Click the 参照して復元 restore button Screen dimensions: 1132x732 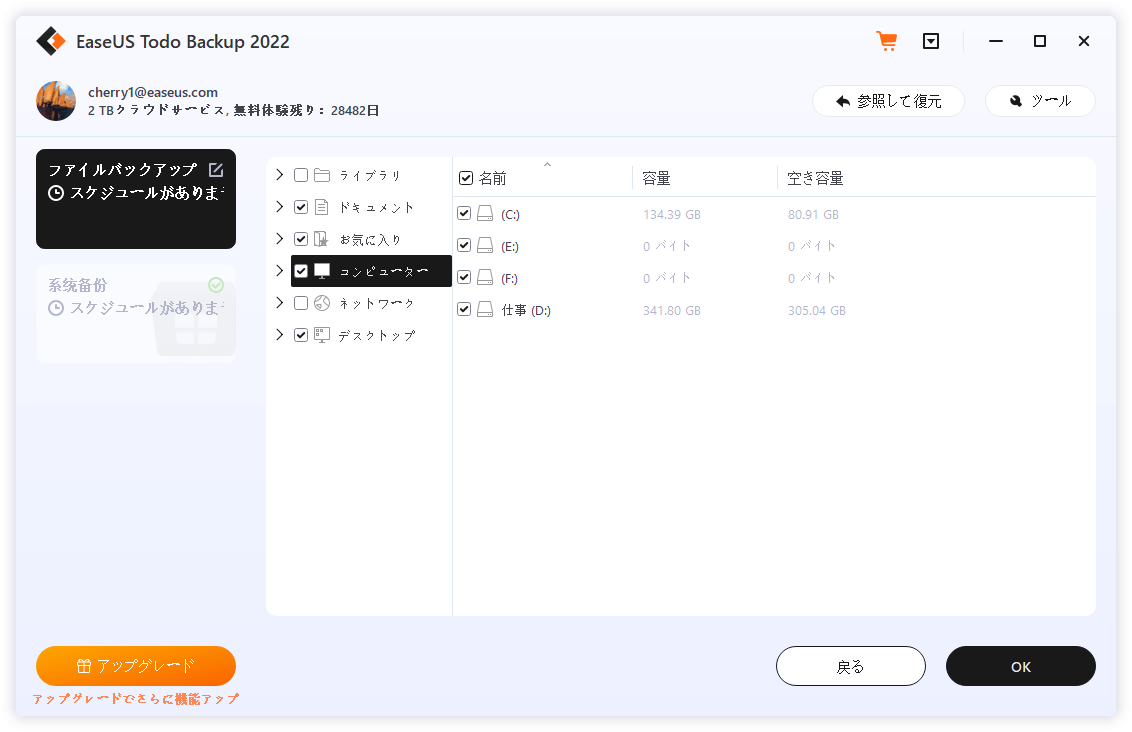[x=888, y=100]
